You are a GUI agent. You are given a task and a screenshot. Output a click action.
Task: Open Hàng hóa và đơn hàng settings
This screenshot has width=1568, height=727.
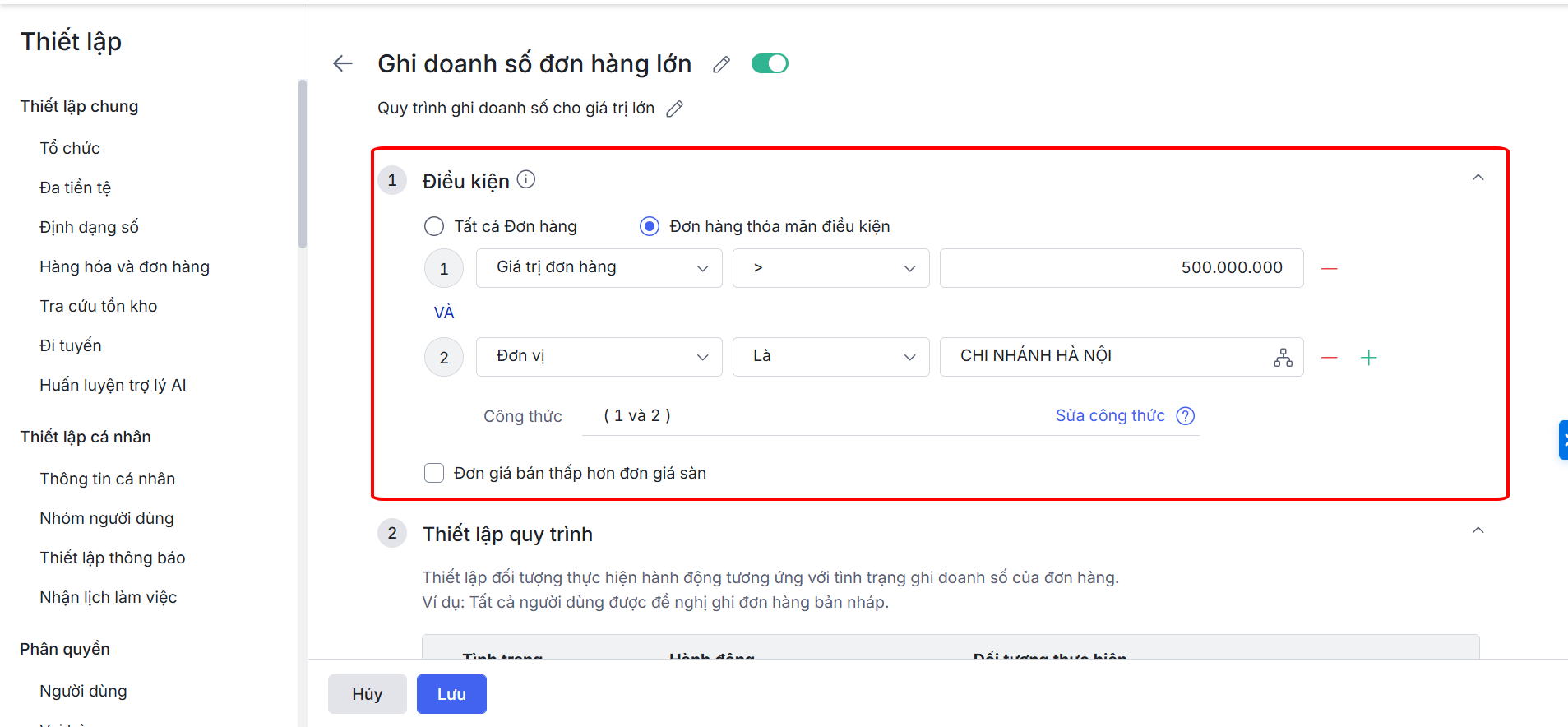click(x=125, y=266)
